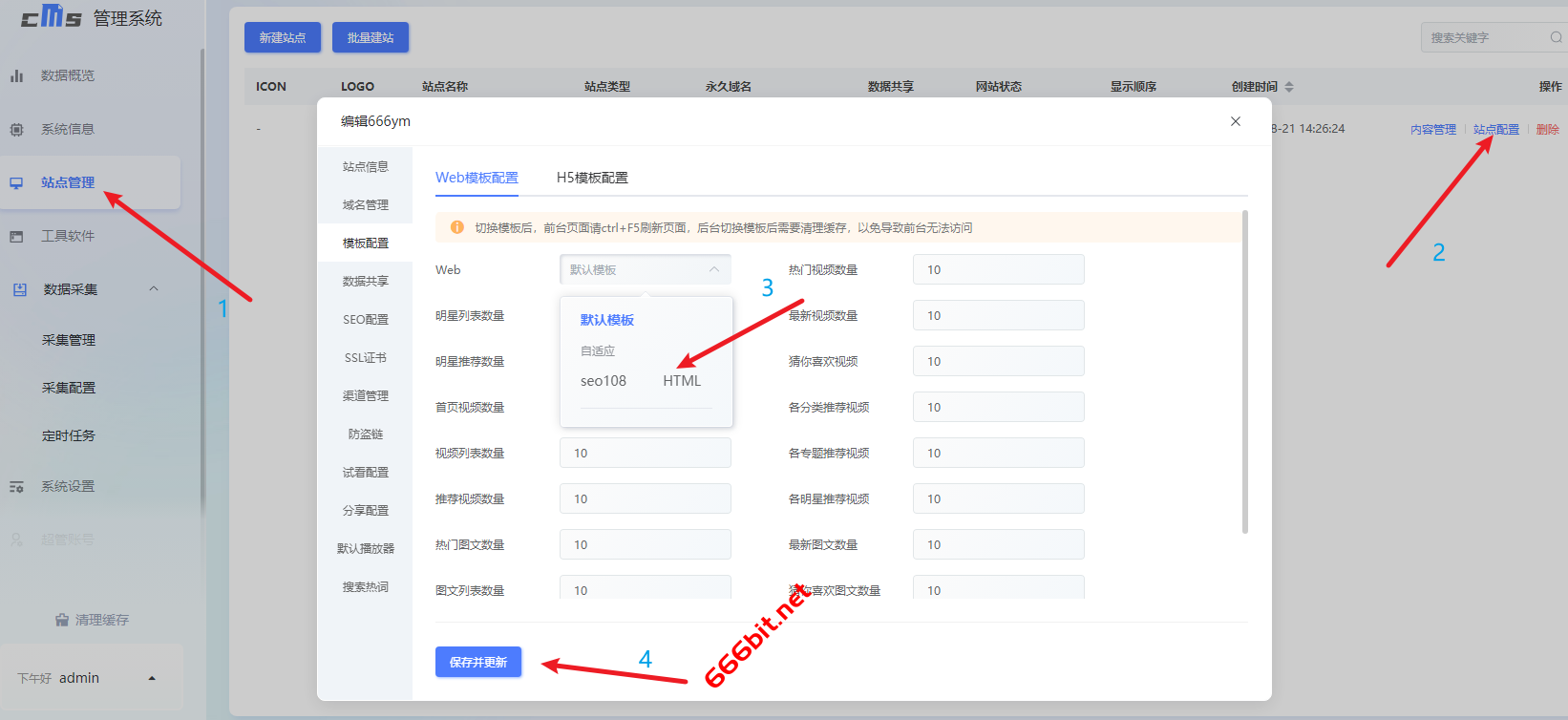Click the 热门视频数量 input field
This screenshot has height=720, width=1568.
pos(998,269)
